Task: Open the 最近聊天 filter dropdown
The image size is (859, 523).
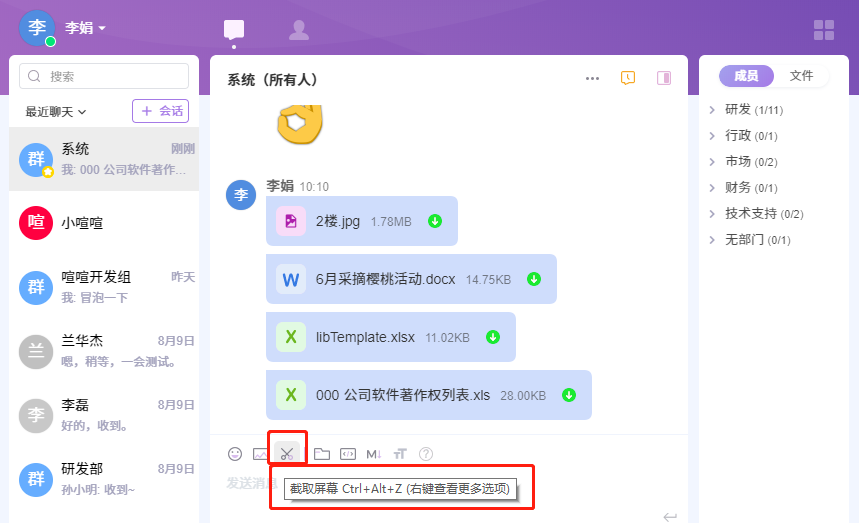Action: pyautogui.click(x=56, y=111)
